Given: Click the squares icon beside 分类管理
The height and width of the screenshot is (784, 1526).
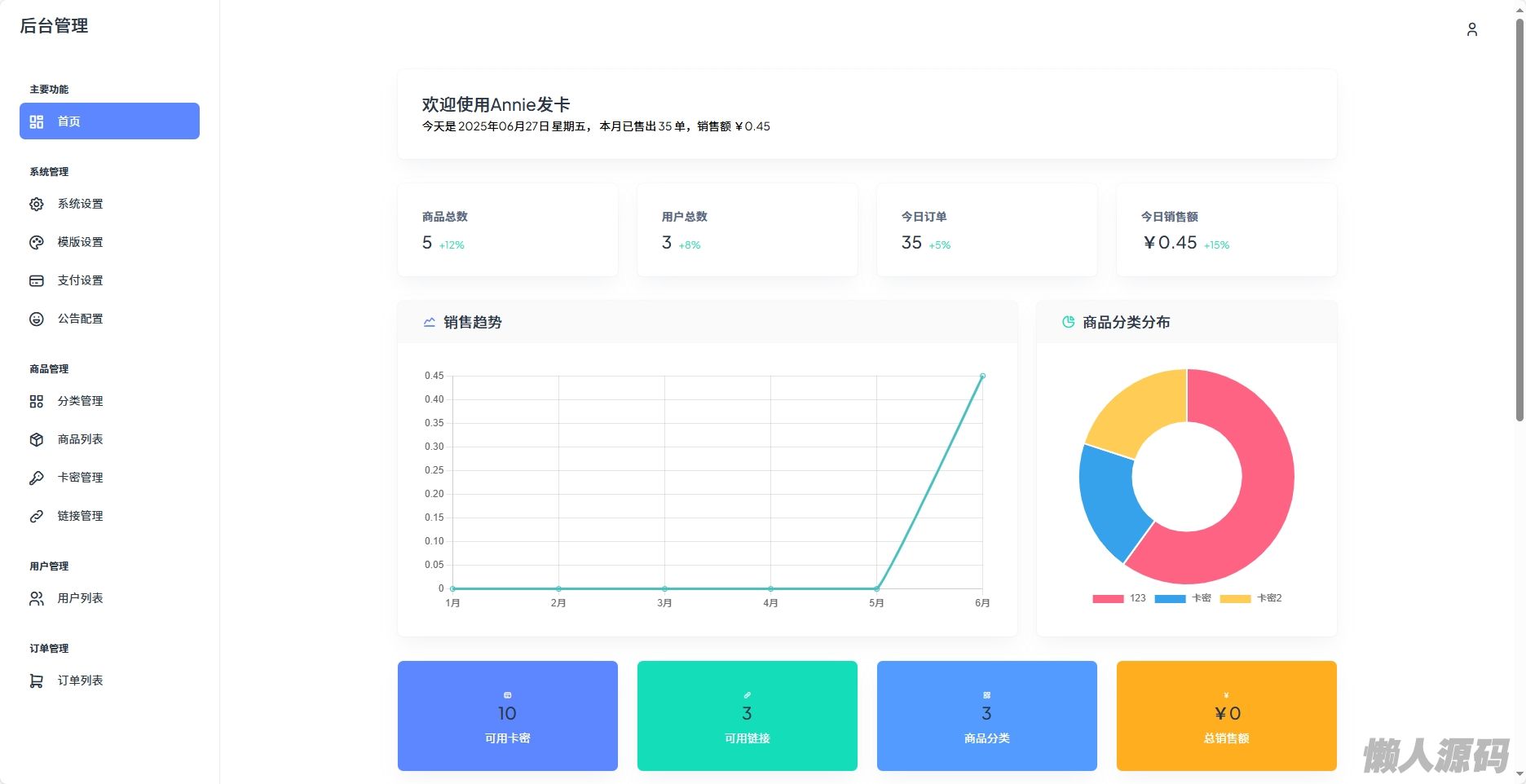Looking at the screenshot, I should click(x=37, y=401).
